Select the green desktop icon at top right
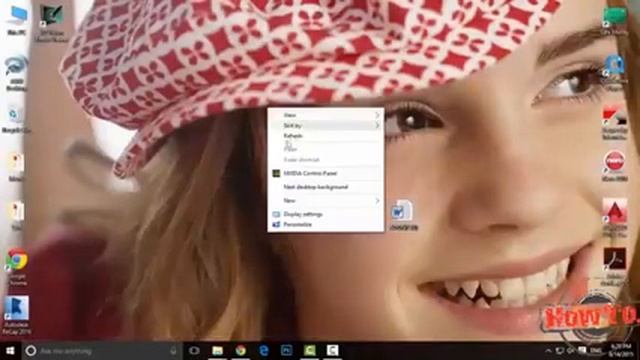 click(615, 20)
